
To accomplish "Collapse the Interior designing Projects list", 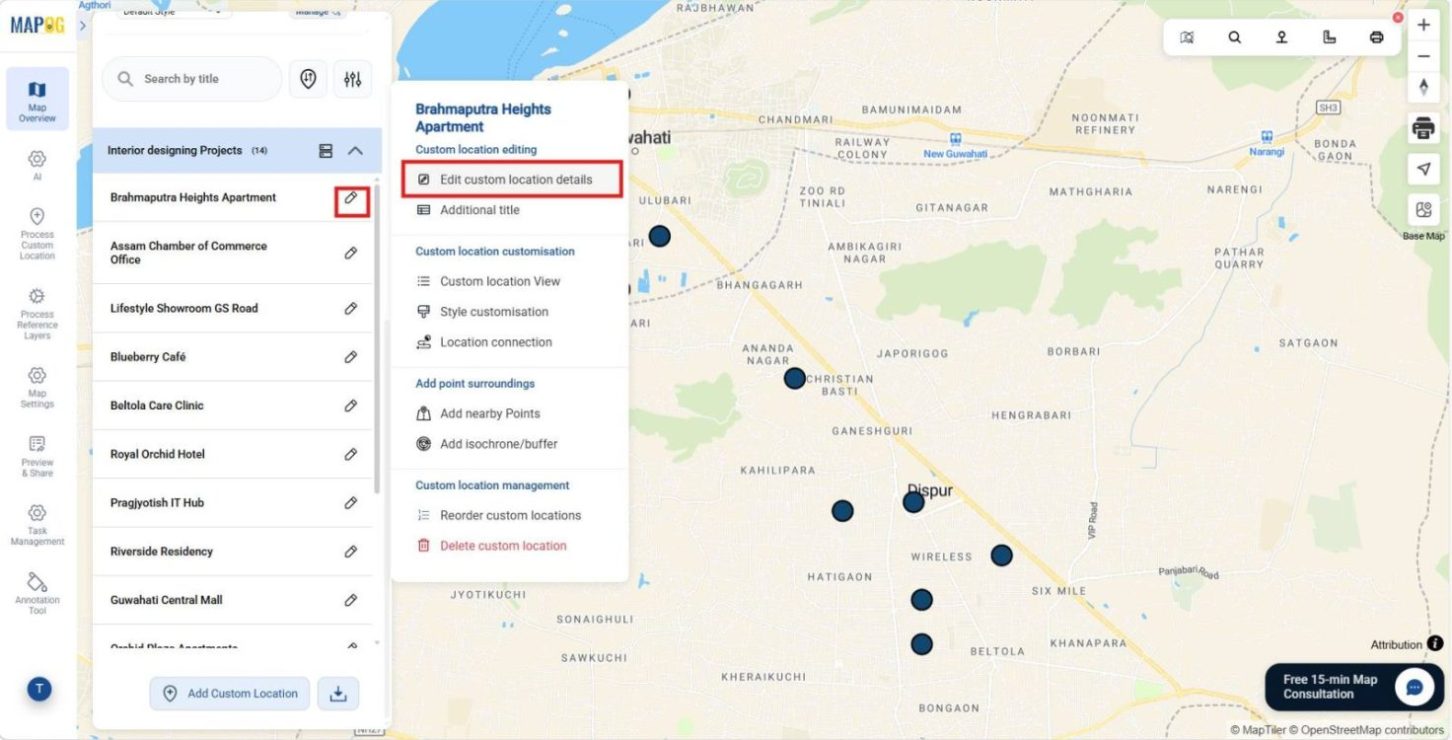I will pyautogui.click(x=356, y=149).
